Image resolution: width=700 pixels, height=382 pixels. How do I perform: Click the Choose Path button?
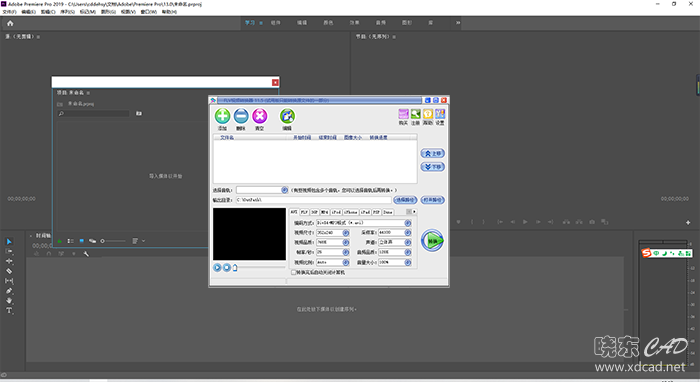pos(405,200)
